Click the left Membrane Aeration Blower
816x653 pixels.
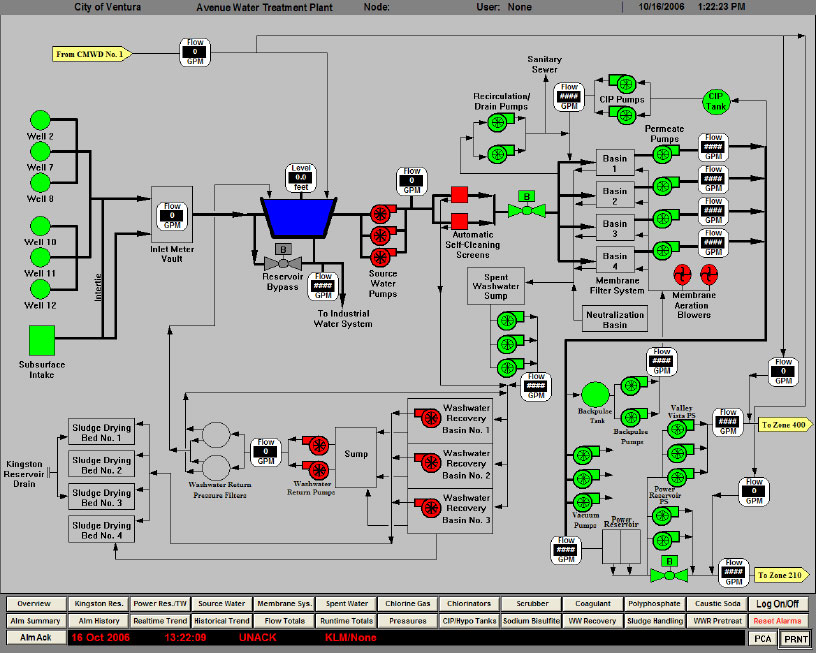pyautogui.click(x=682, y=274)
